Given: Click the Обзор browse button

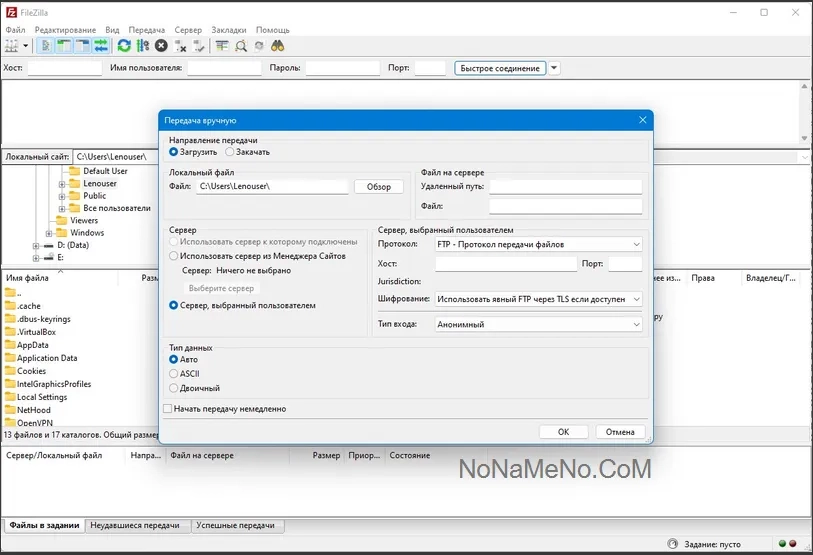Looking at the screenshot, I should point(379,187).
